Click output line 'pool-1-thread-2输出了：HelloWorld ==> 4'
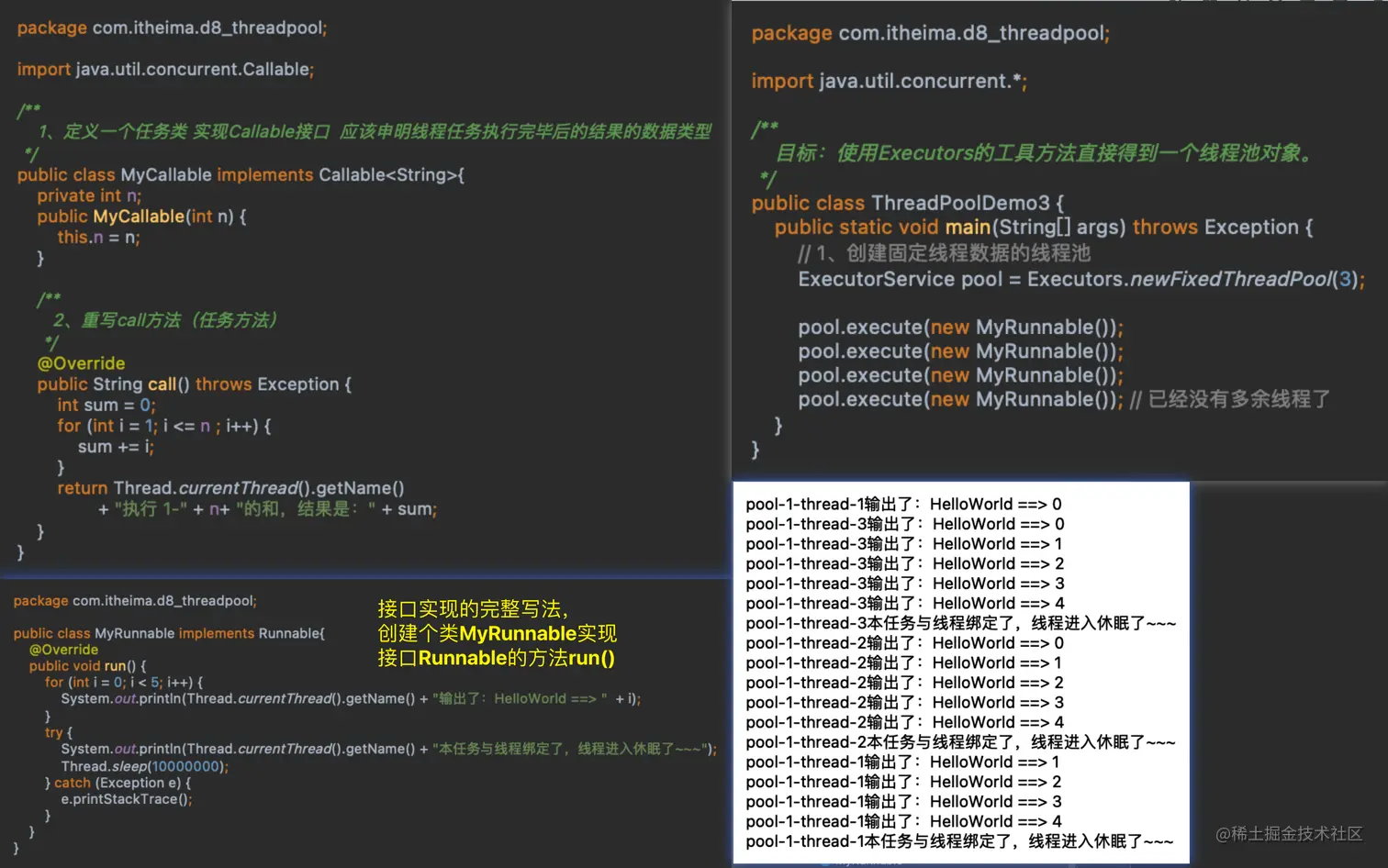Viewport: 1388px width, 868px height. [905, 722]
